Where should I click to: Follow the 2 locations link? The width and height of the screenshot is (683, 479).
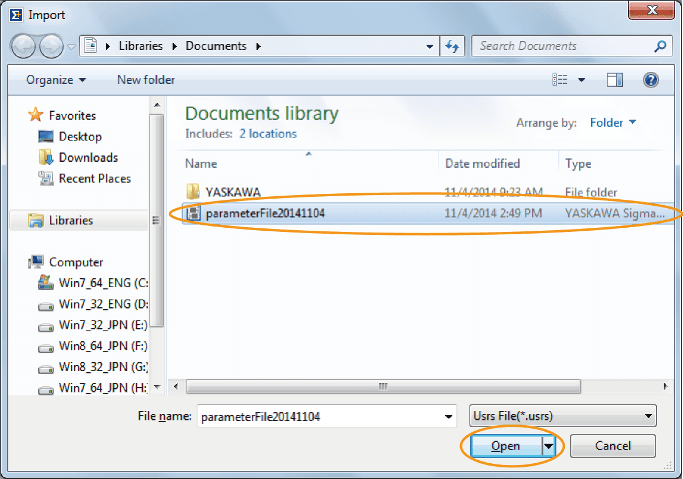[267, 133]
